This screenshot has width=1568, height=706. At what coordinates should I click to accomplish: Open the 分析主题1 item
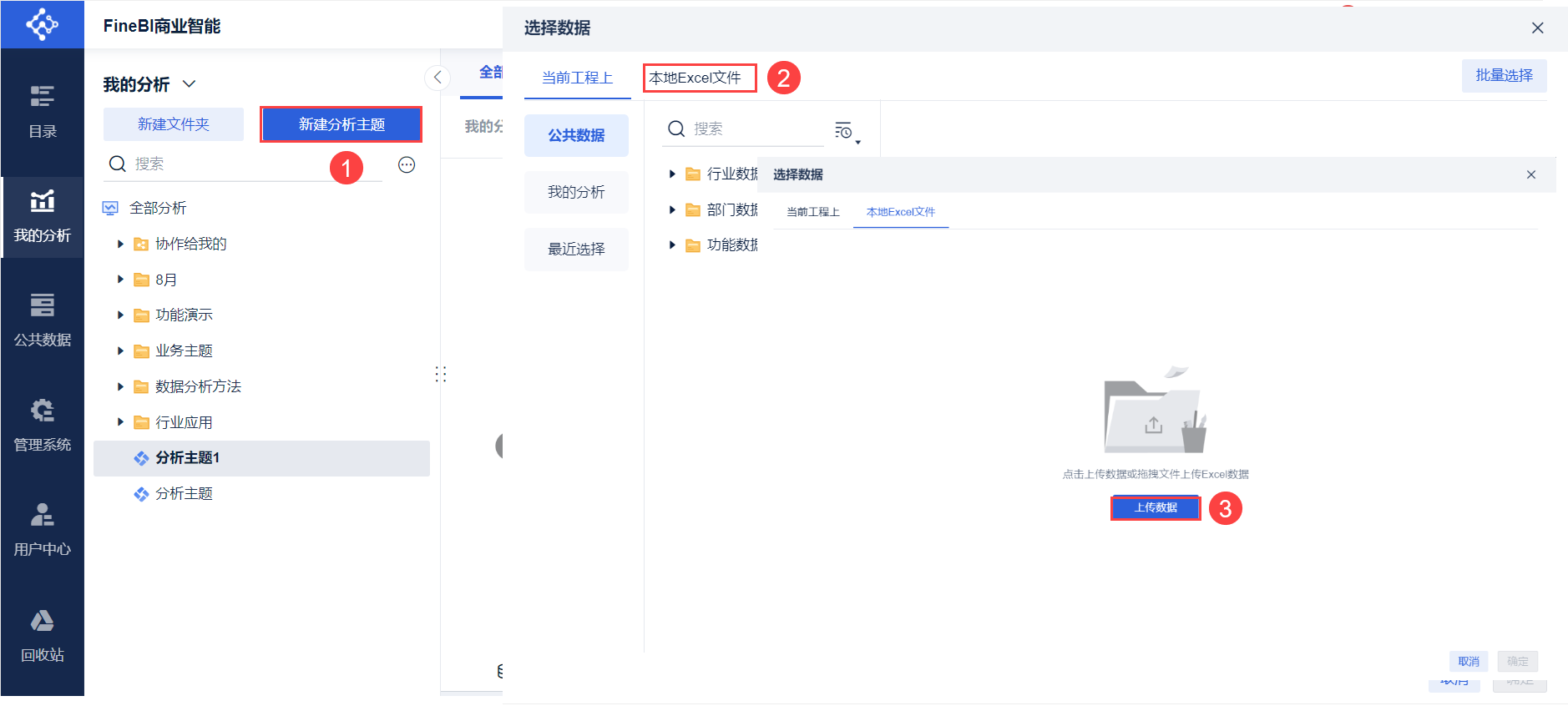click(261, 458)
